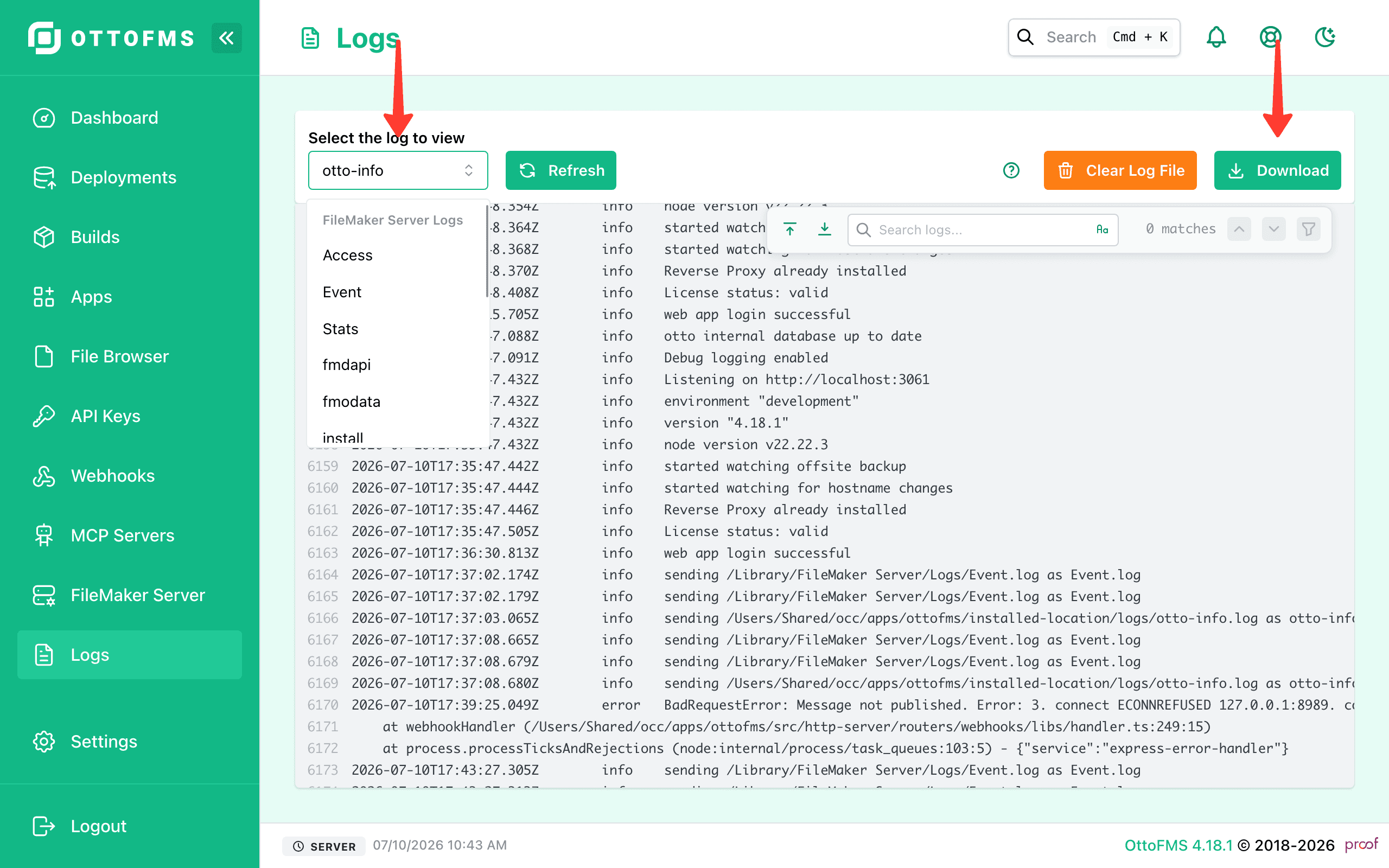
Task: Go to previous match chevron-up
Action: click(1239, 229)
